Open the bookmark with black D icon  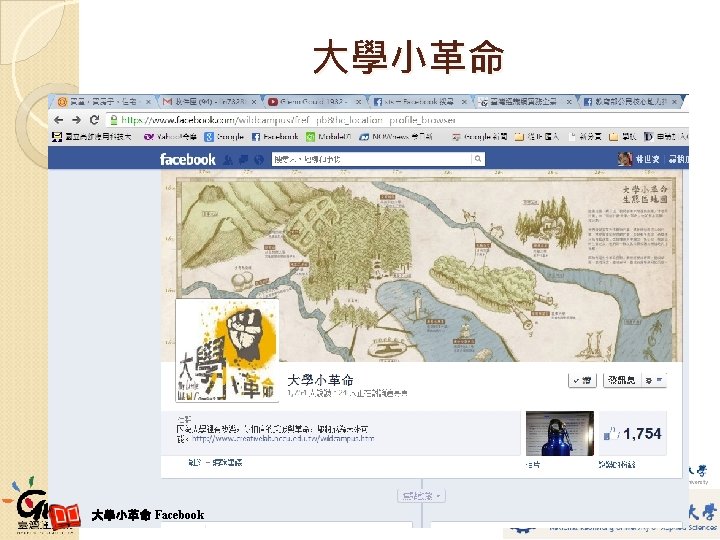[x=665, y=137]
